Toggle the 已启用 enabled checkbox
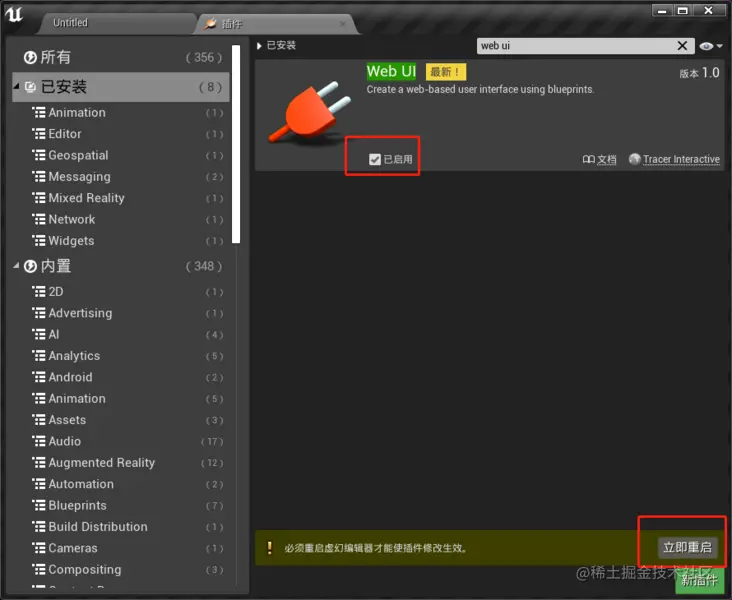Viewport: 732px width, 600px height. pos(375,160)
